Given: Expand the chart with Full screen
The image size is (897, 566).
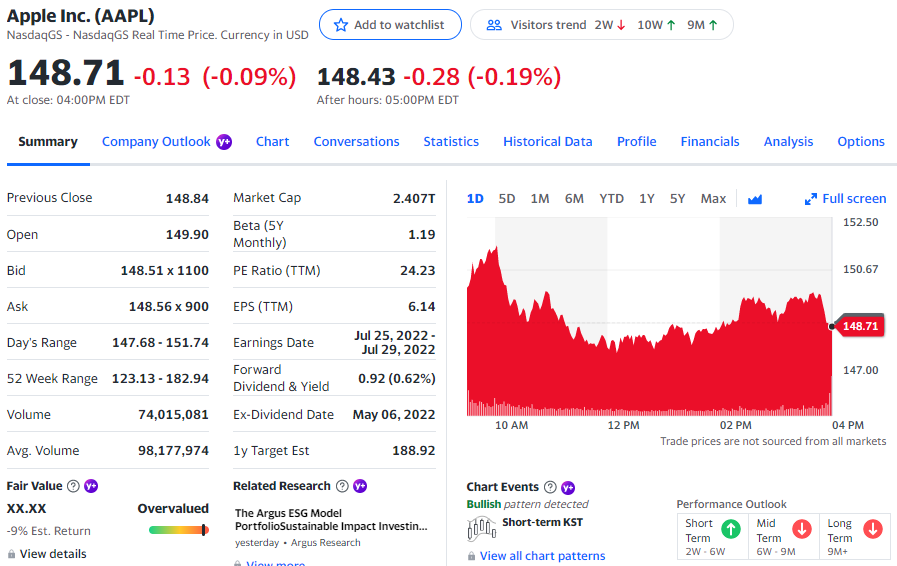Looking at the screenshot, I should point(845,199).
